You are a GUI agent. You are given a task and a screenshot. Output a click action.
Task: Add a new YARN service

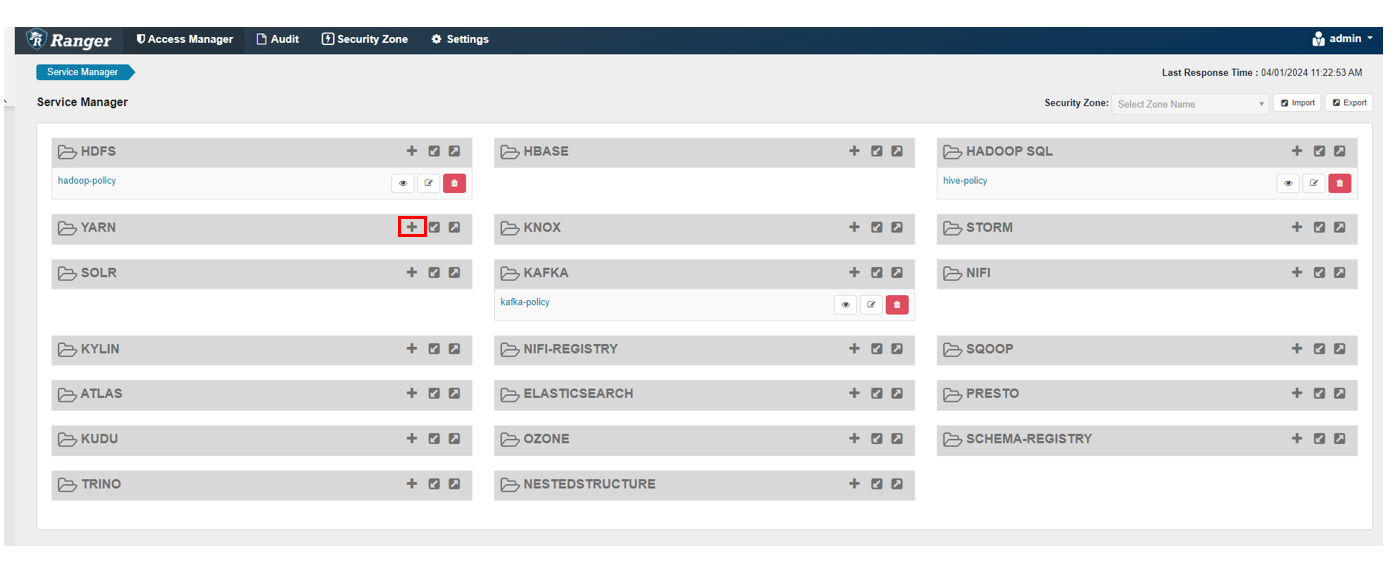(x=411, y=227)
